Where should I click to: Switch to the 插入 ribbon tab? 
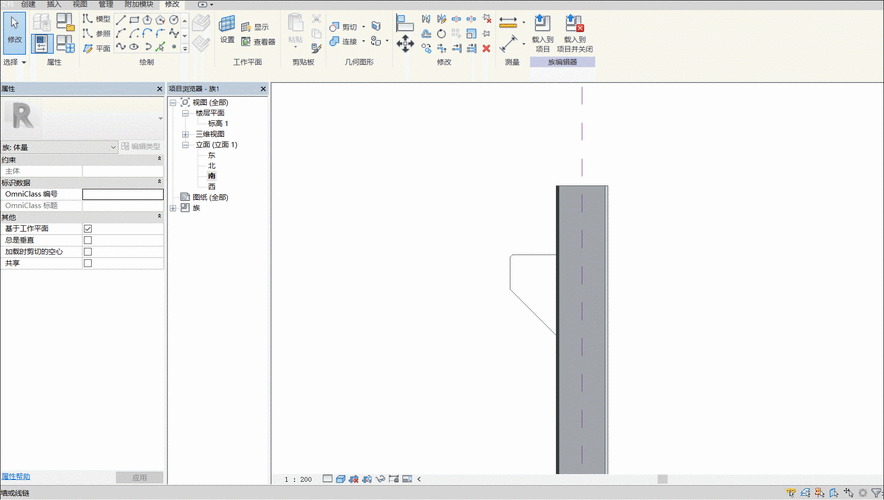point(54,4)
